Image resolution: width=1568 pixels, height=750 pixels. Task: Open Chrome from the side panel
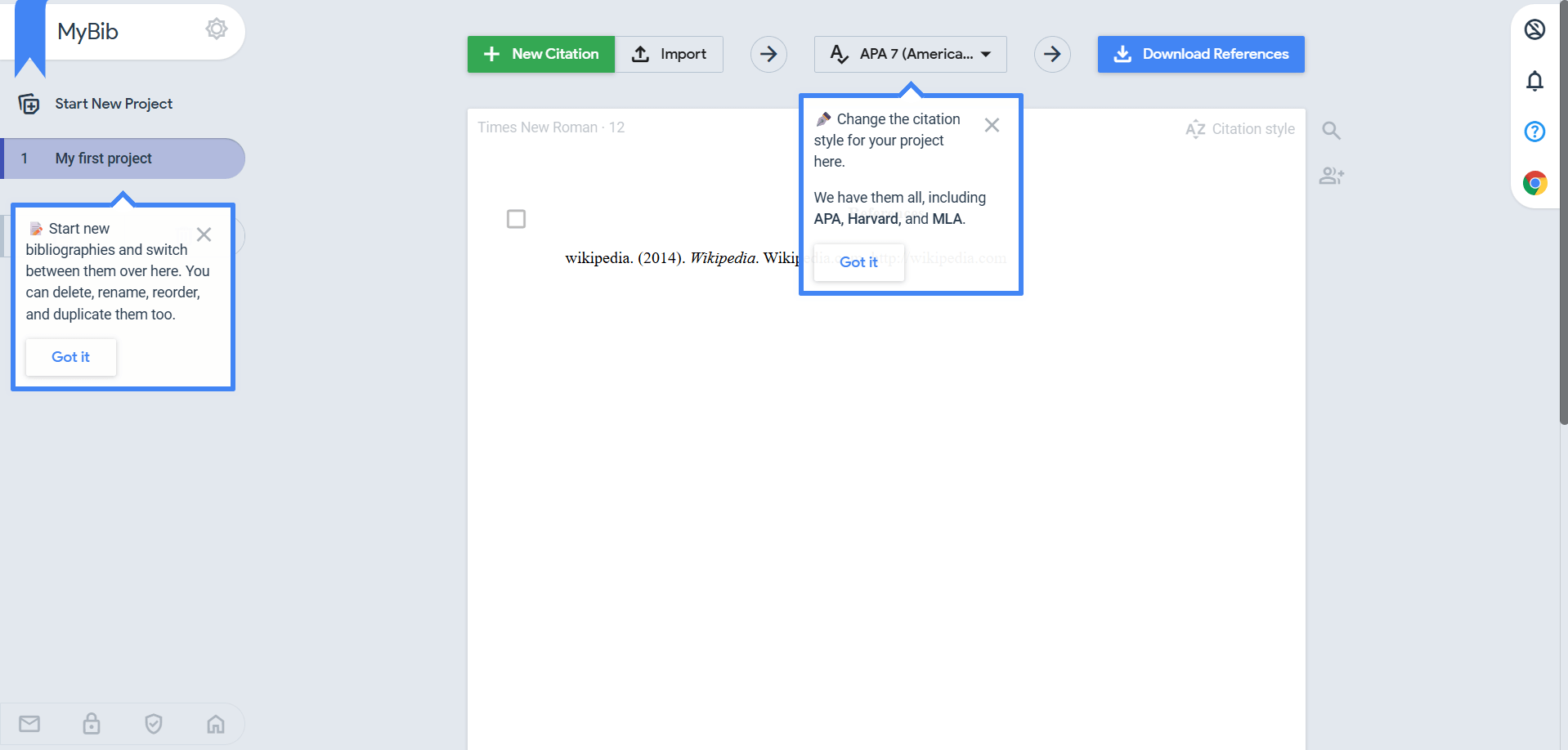pyautogui.click(x=1534, y=184)
